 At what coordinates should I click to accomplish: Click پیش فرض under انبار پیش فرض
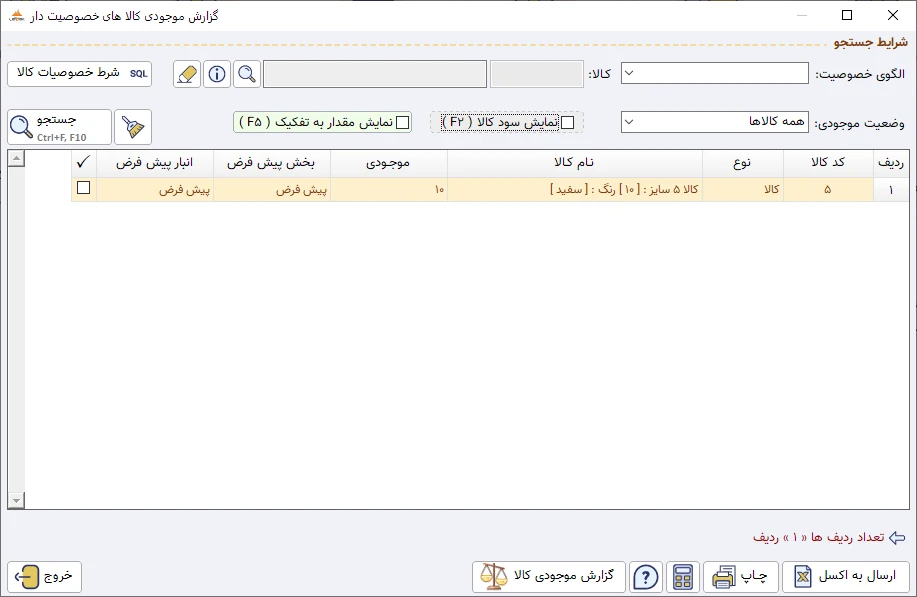click(x=155, y=189)
